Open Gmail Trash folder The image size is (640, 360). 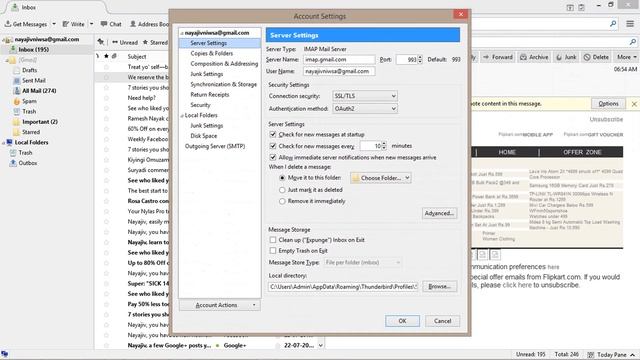coord(29,111)
